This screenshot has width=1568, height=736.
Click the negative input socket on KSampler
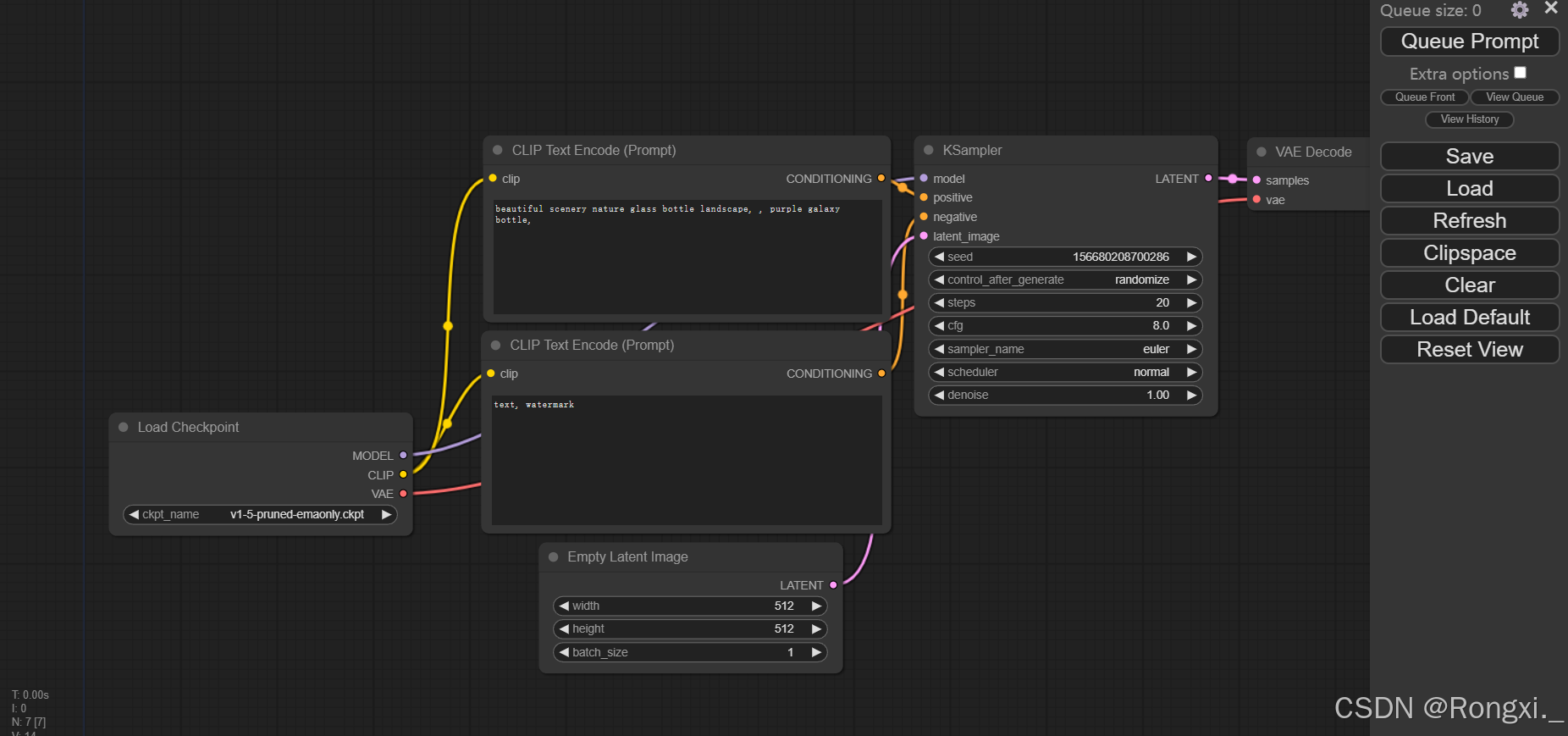[x=924, y=217]
